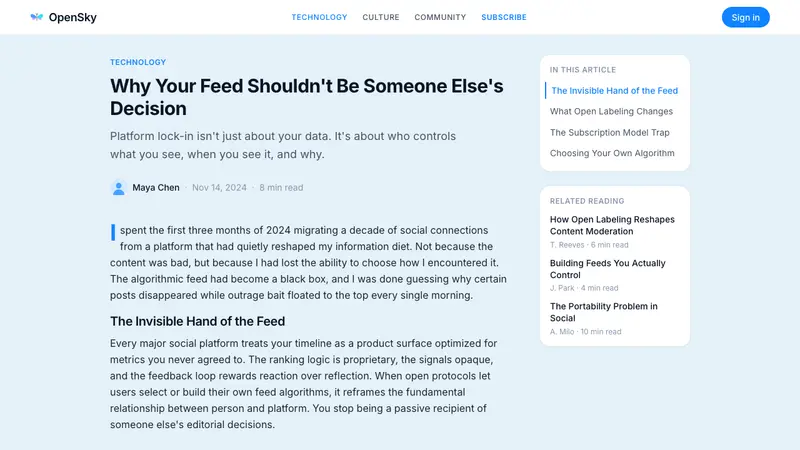Click author name Maya Chen
Image resolution: width=800 pixels, height=450 pixels.
(156, 188)
